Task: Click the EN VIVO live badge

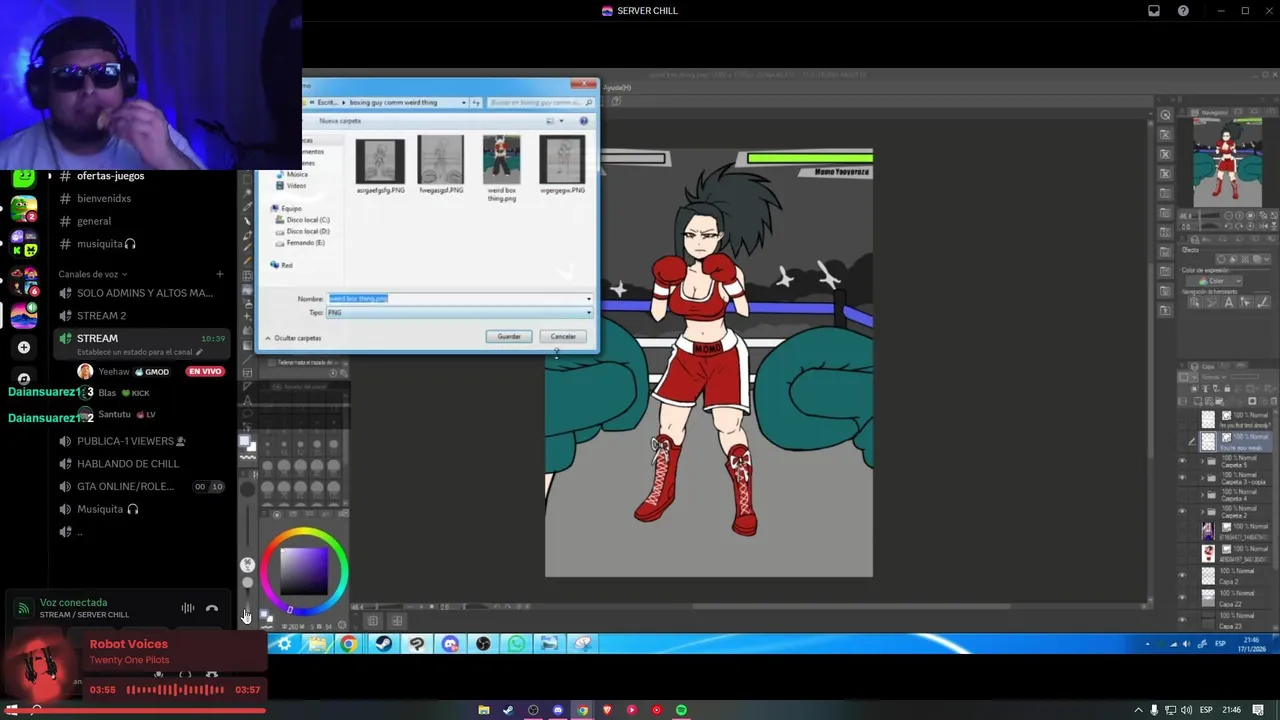Action: [x=204, y=372]
